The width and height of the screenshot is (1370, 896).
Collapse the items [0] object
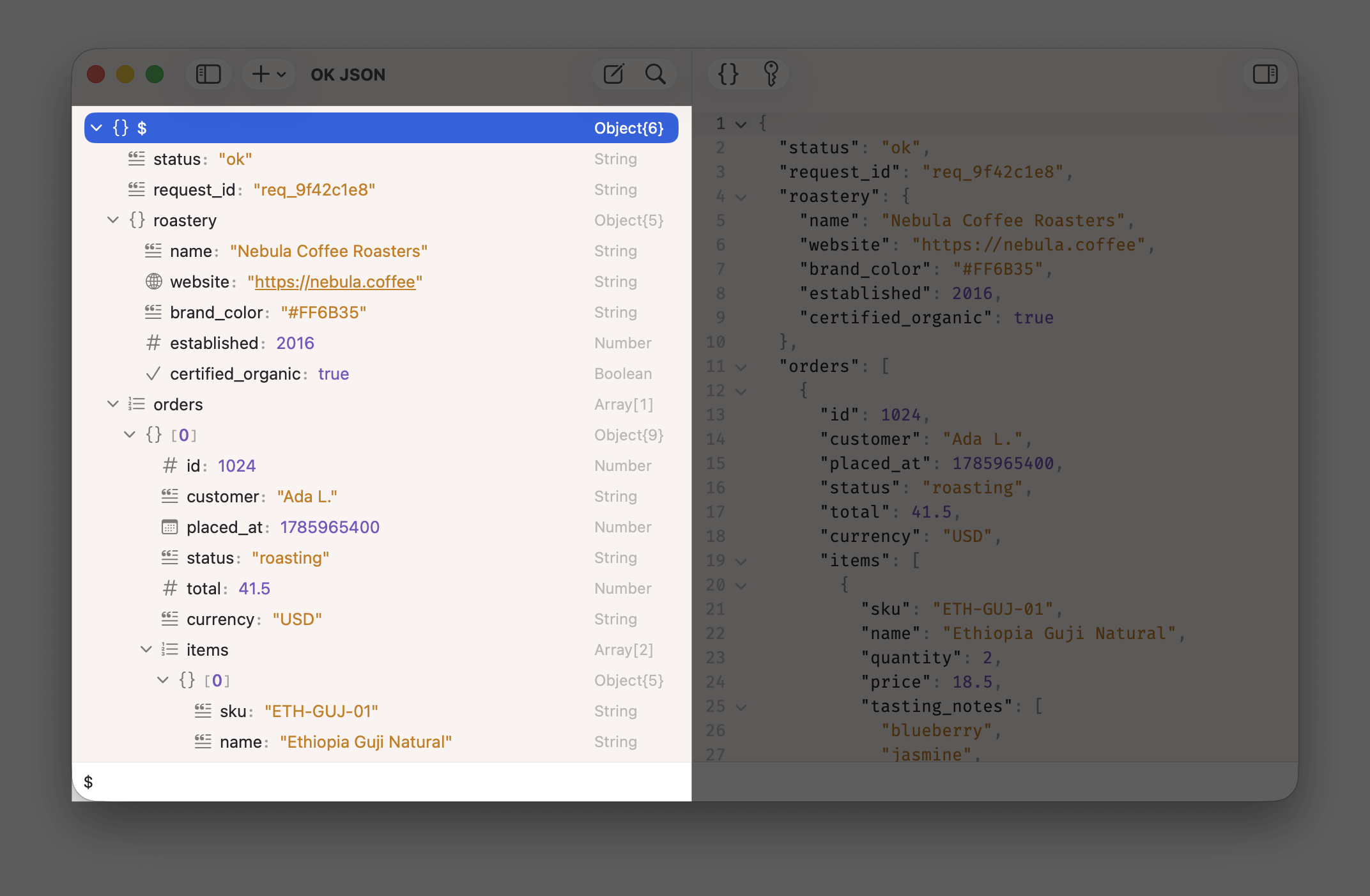coord(163,680)
